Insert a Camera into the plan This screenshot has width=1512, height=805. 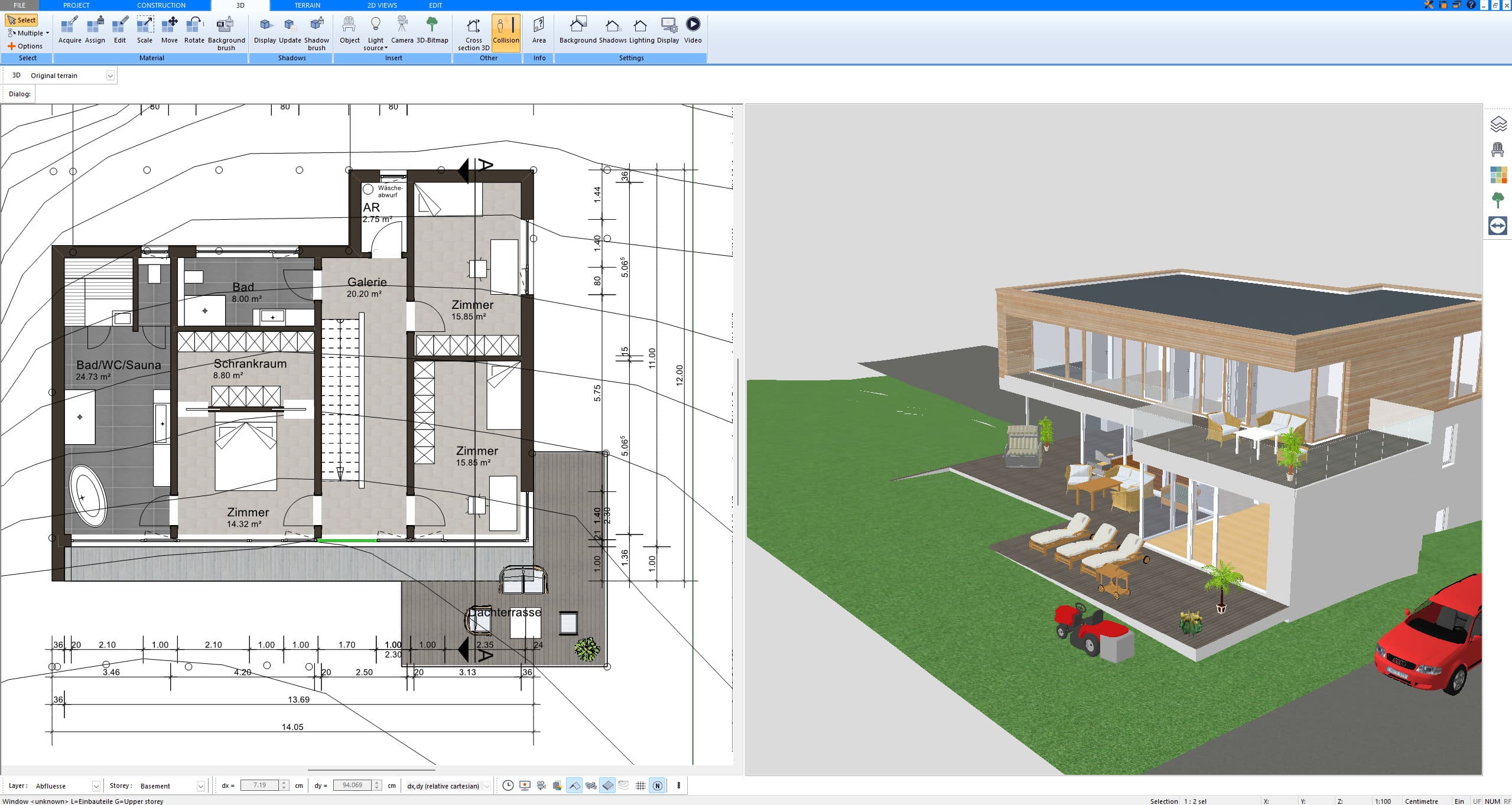[402, 31]
